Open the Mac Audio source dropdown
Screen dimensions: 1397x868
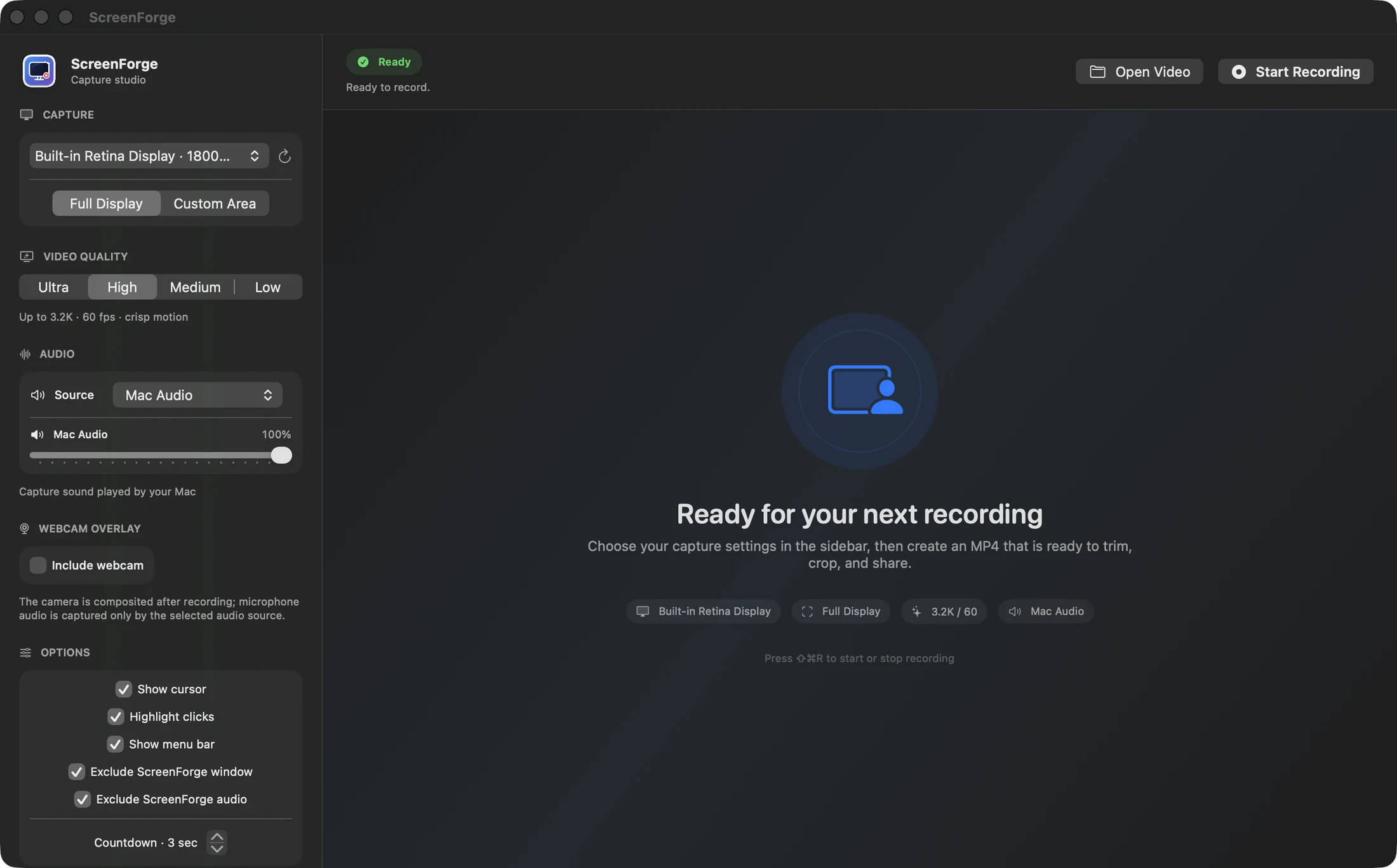pos(197,395)
